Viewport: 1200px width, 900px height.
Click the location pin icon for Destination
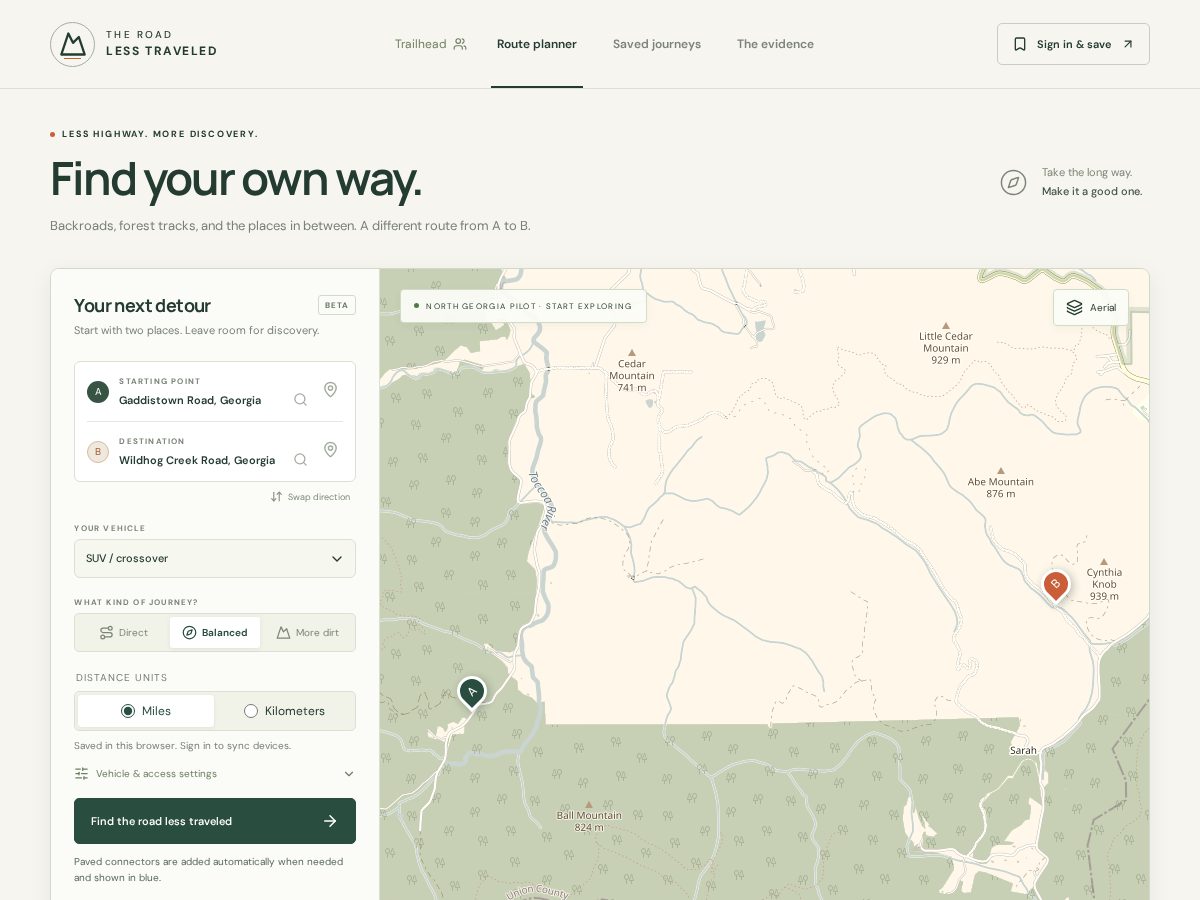(330, 450)
